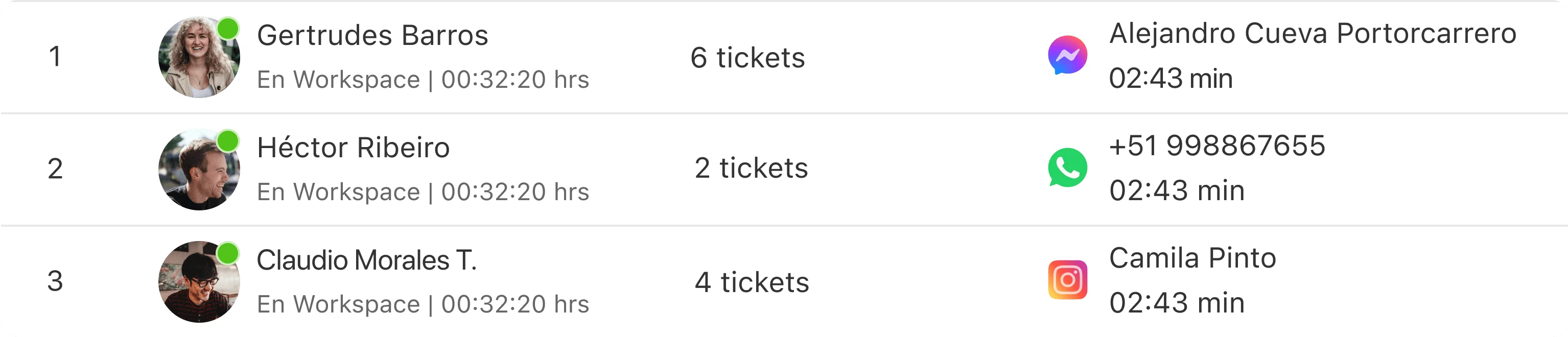
Task: Click Gertrudes Barros's online status dot
Action: pyautogui.click(x=228, y=29)
